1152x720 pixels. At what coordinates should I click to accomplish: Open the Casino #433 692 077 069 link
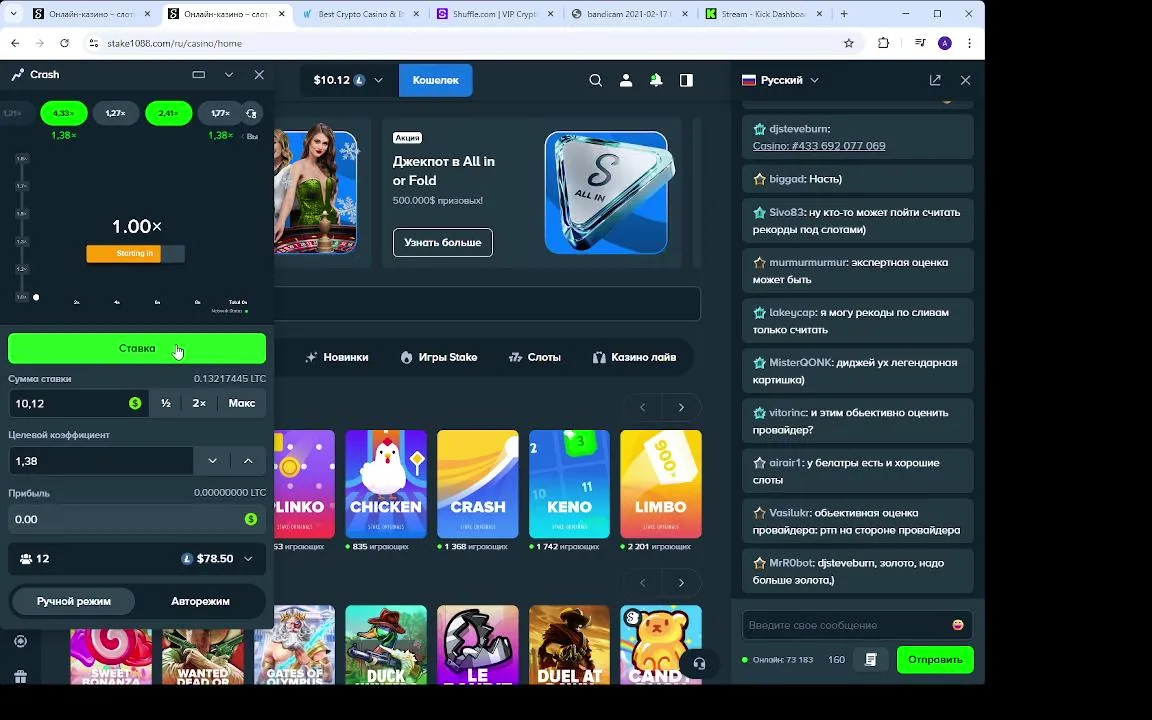coord(818,145)
